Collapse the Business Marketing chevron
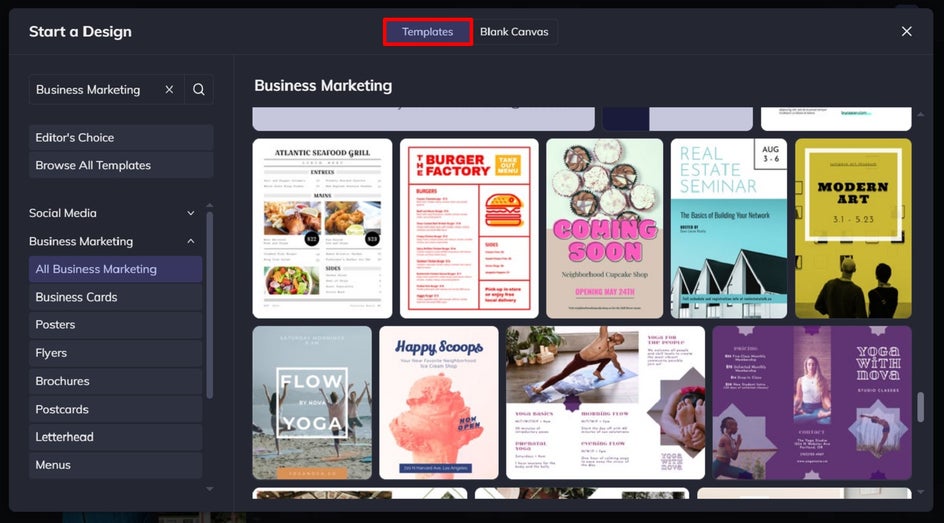 (190, 241)
